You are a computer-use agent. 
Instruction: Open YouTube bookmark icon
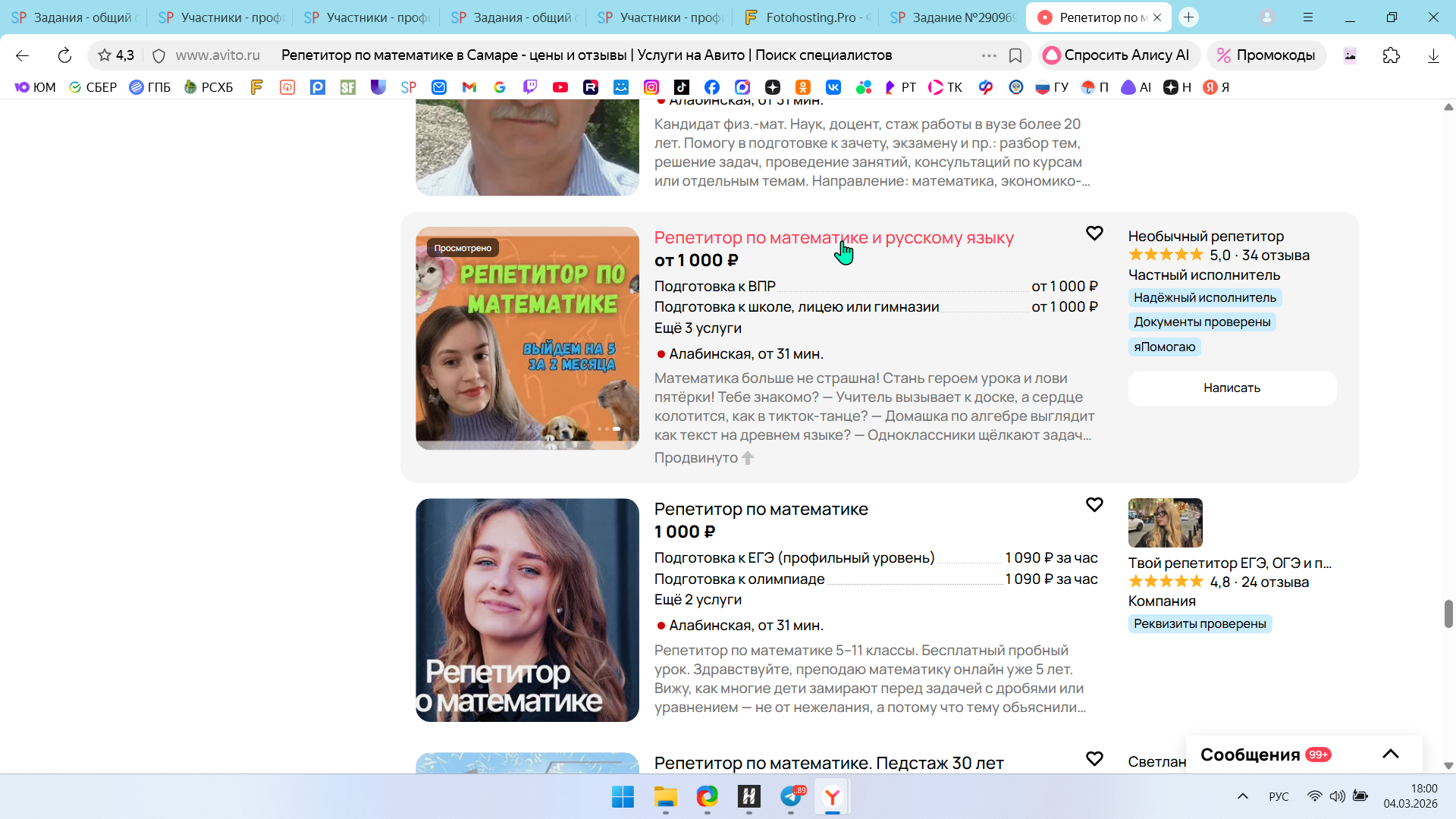(560, 87)
